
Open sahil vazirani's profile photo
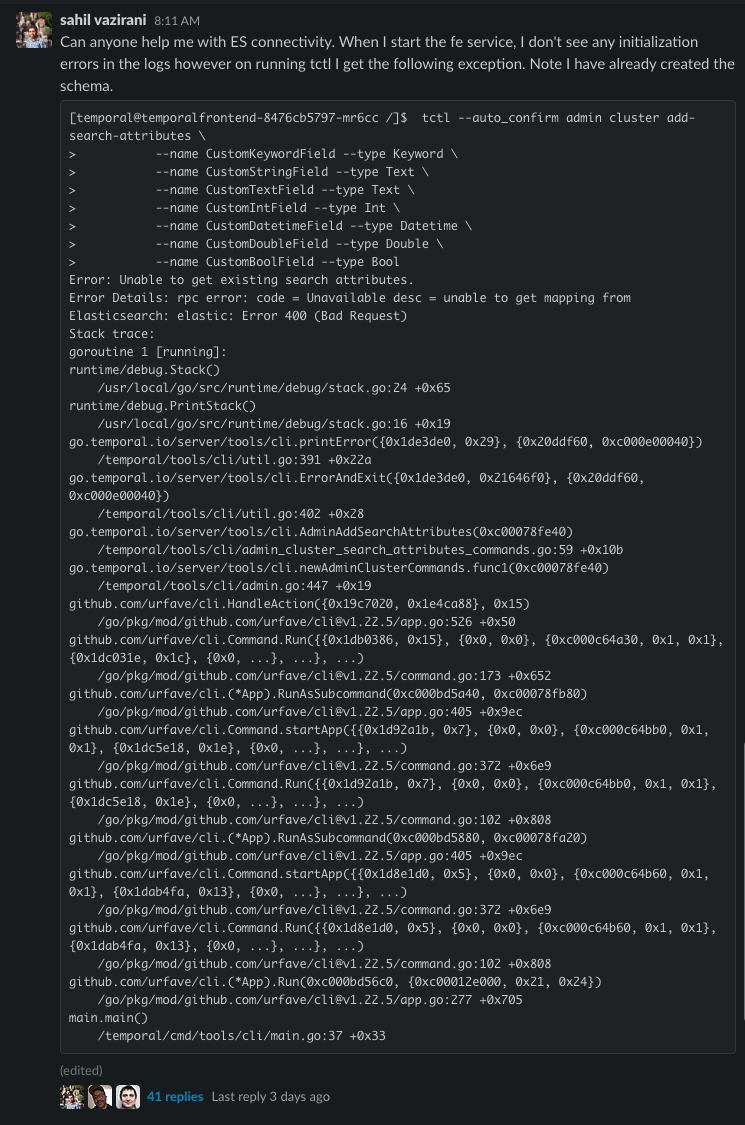[33, 29]
